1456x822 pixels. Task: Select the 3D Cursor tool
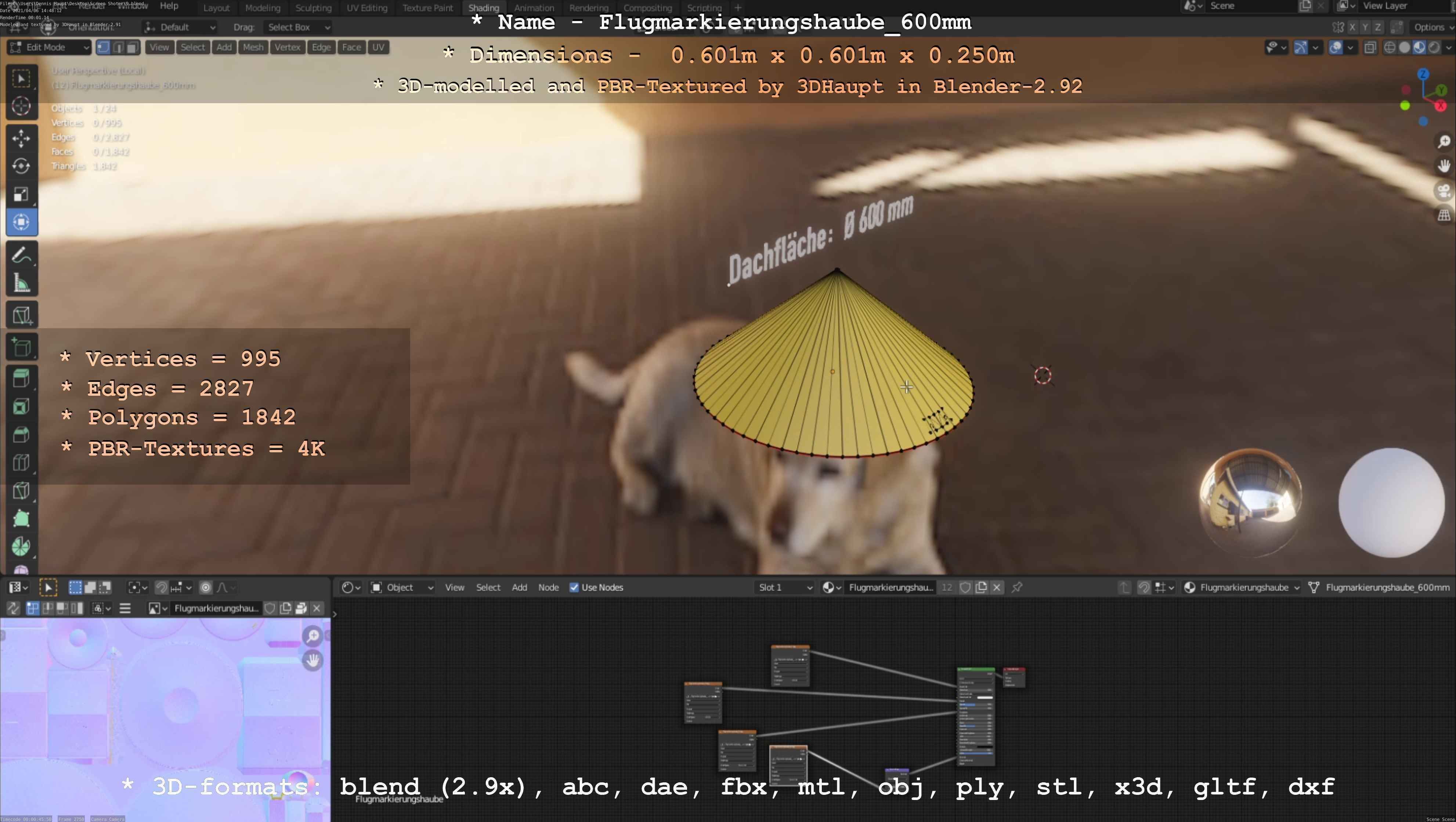(21, 106)
